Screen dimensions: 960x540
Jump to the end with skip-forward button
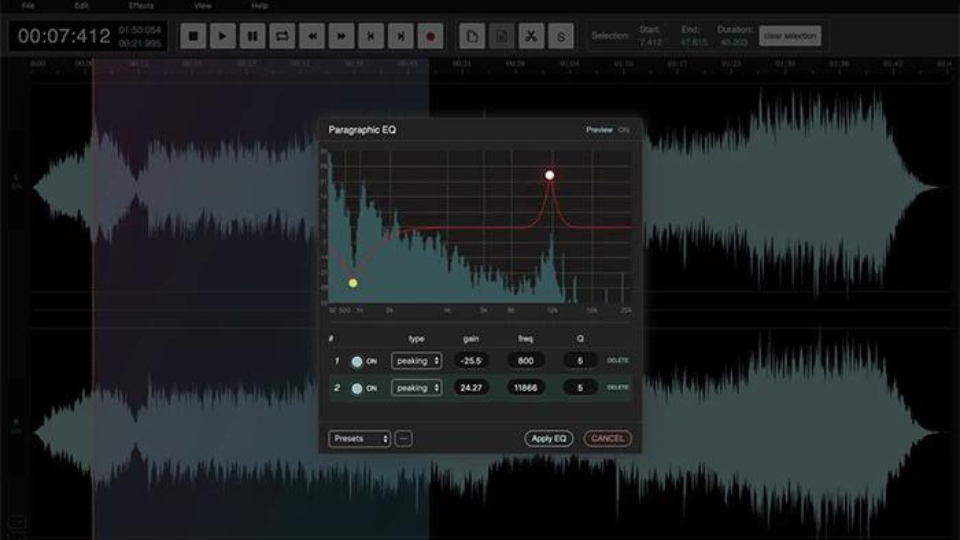(400, 36)
